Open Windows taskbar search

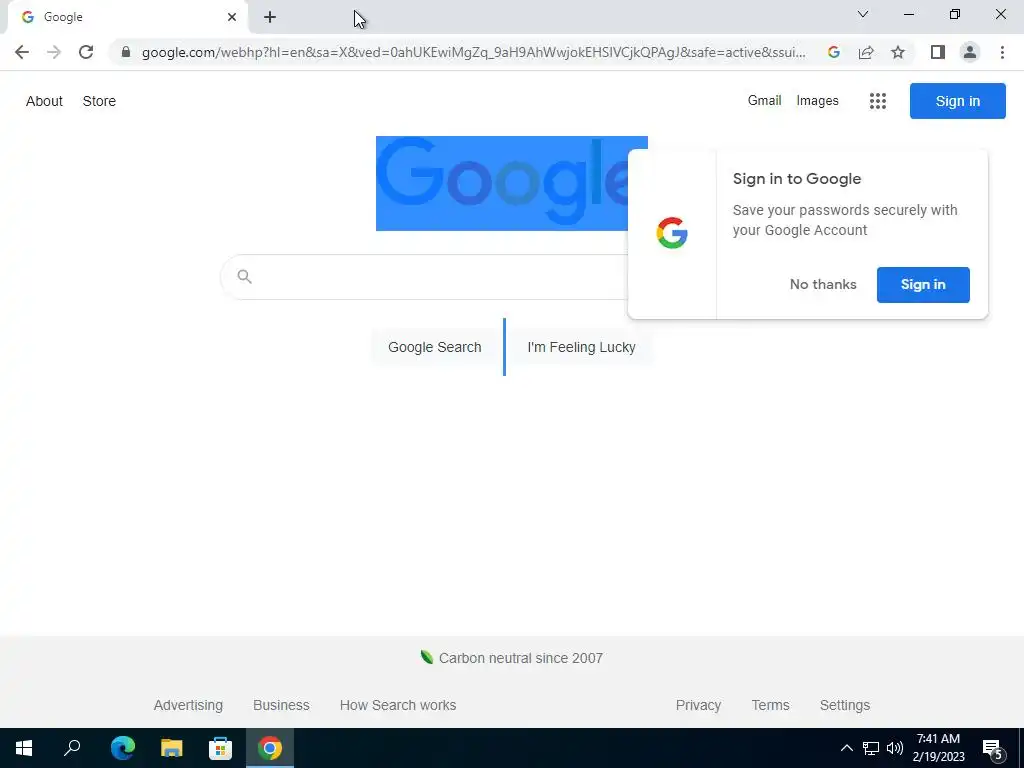[72, 748]
